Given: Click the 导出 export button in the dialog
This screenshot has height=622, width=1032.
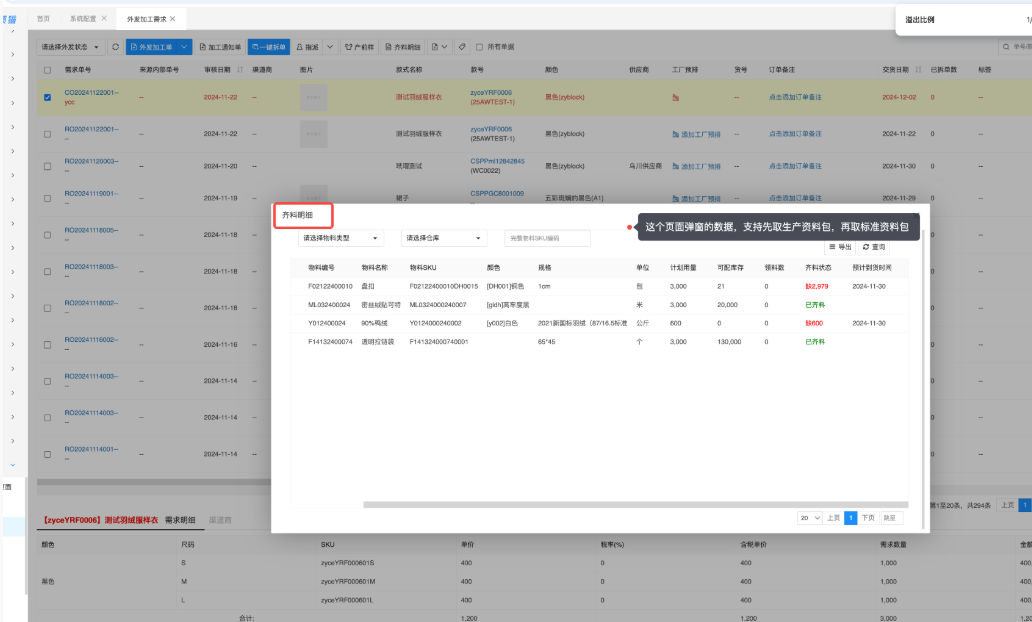Looking at the screenshot, I should pos(840,246).
